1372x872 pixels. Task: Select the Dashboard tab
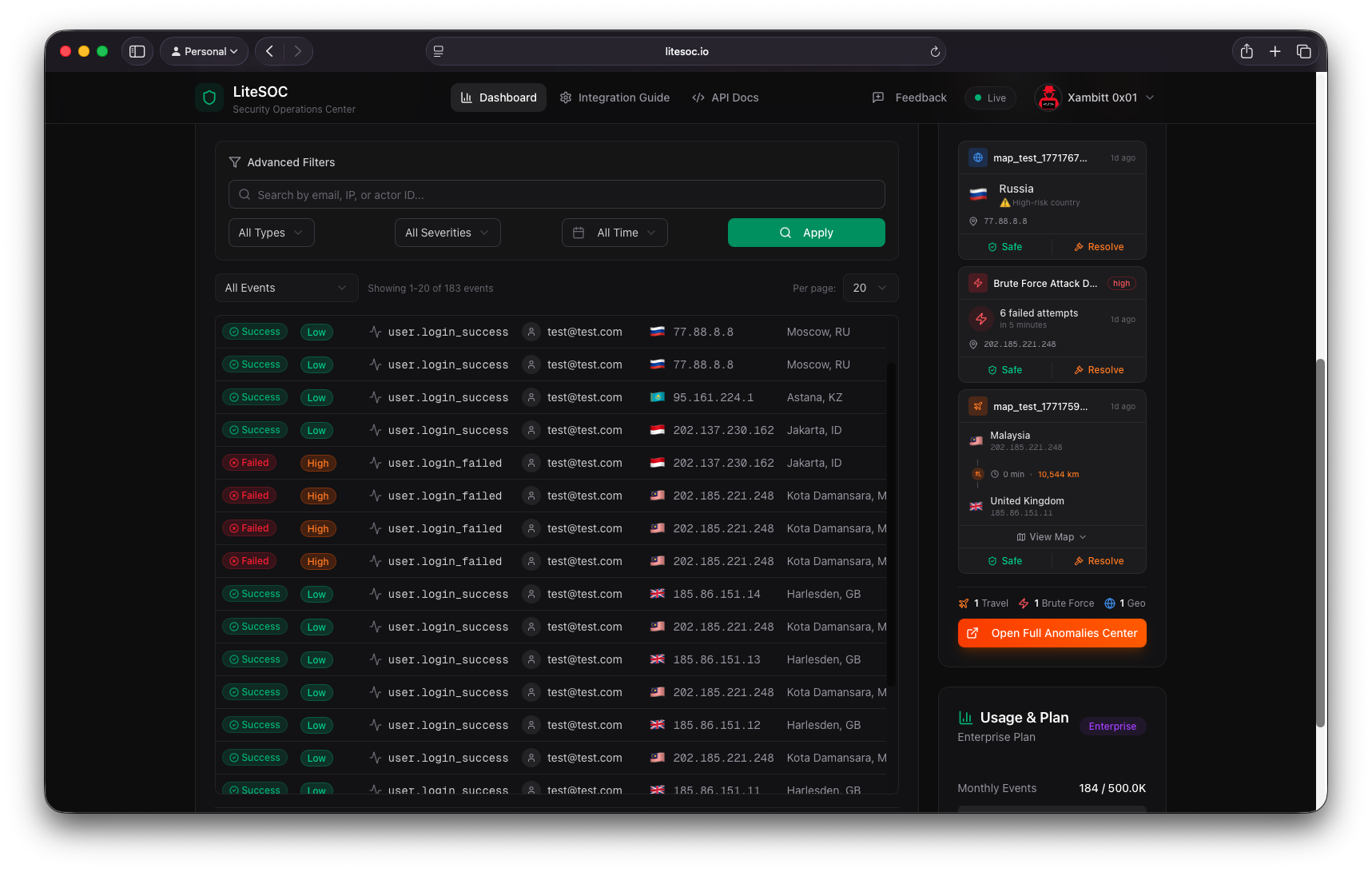coord(498,97)
